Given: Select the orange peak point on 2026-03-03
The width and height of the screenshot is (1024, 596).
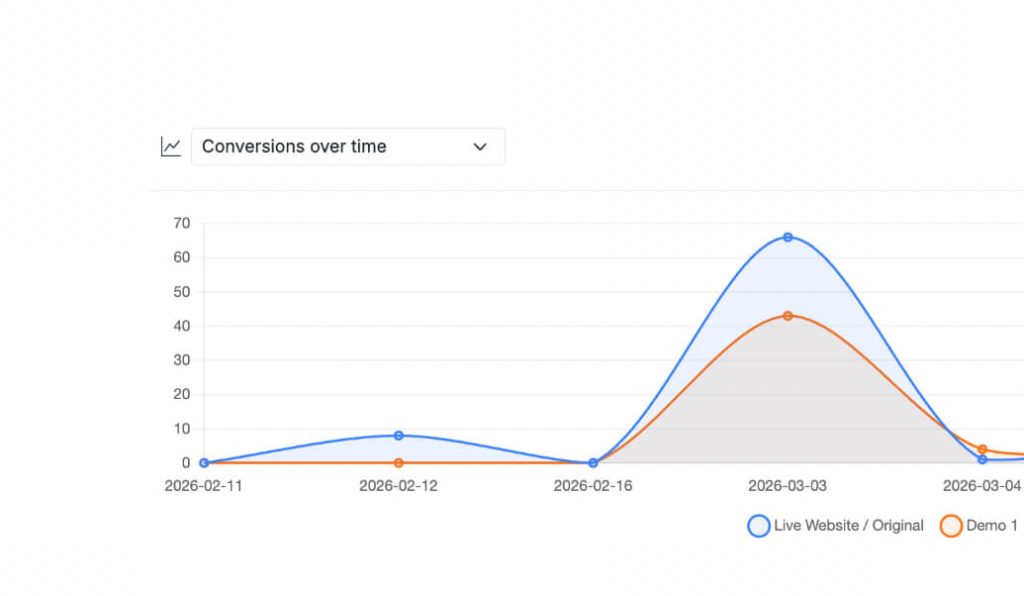Looking at the screenshot, I should (x=788, y=316).
